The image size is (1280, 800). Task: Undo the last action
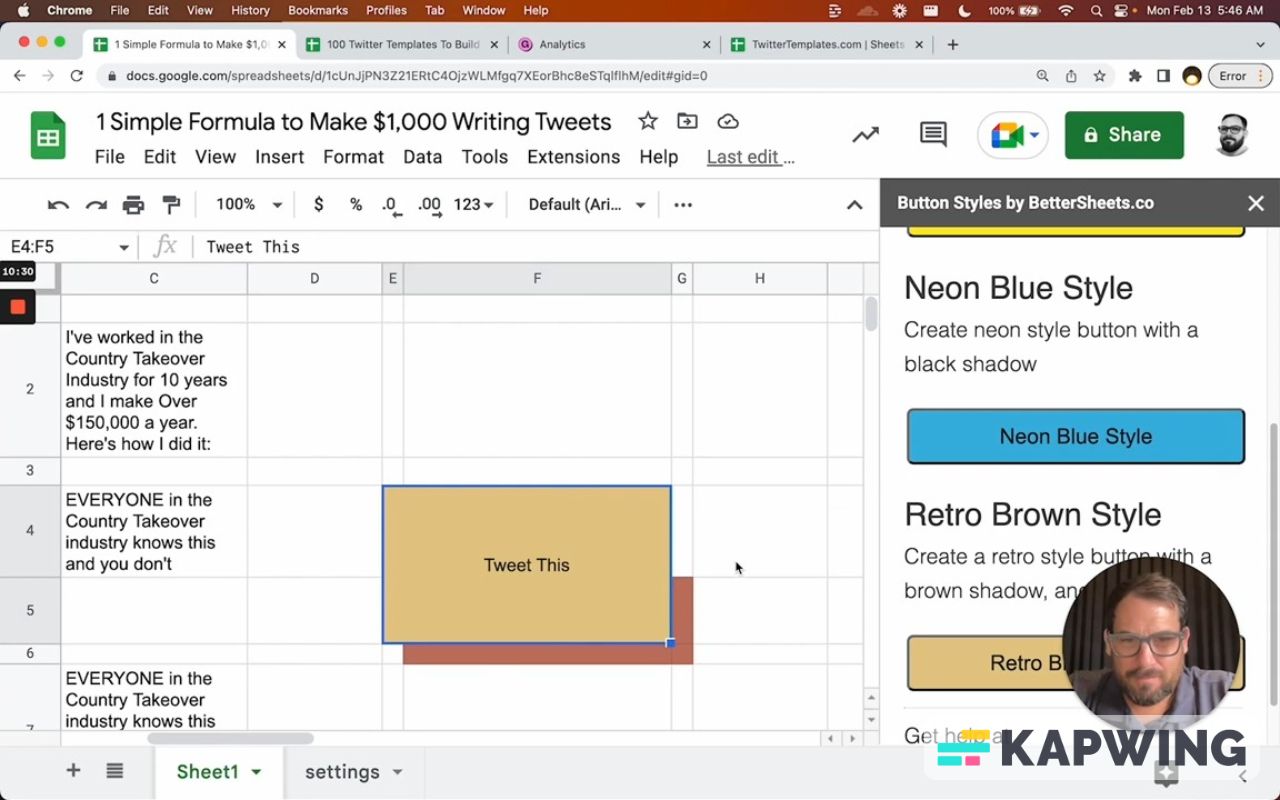[58, 205]
